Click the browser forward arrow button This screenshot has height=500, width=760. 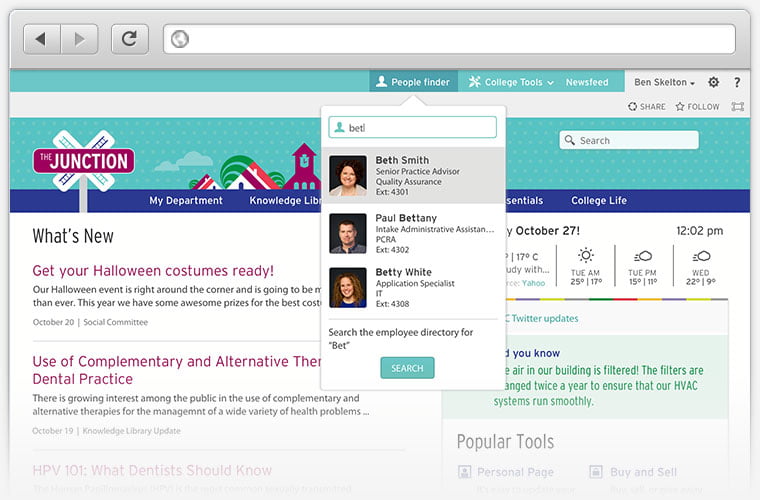click(79, 39)
